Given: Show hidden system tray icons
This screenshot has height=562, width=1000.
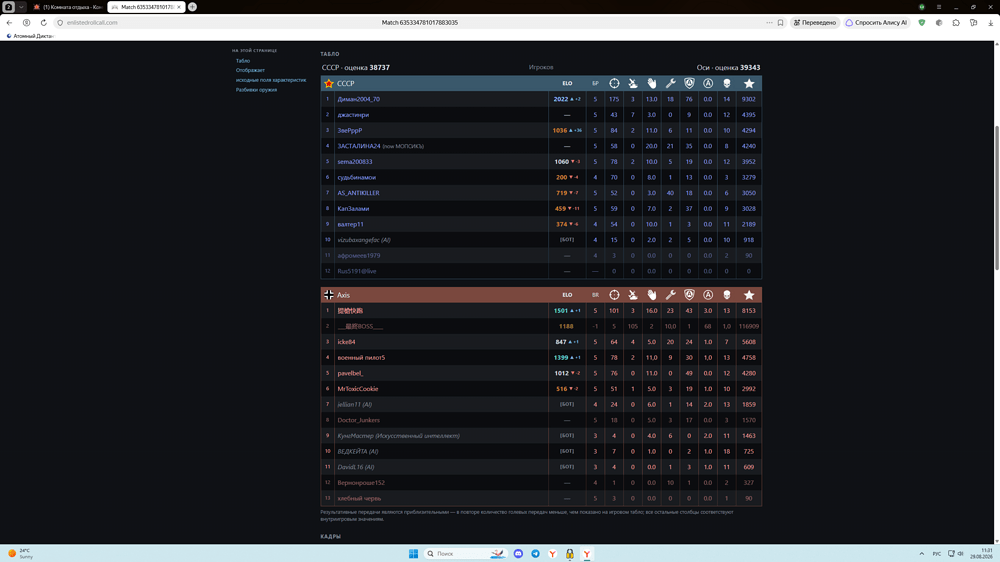Looking at the screenshot, I should [x=921, y=554].
